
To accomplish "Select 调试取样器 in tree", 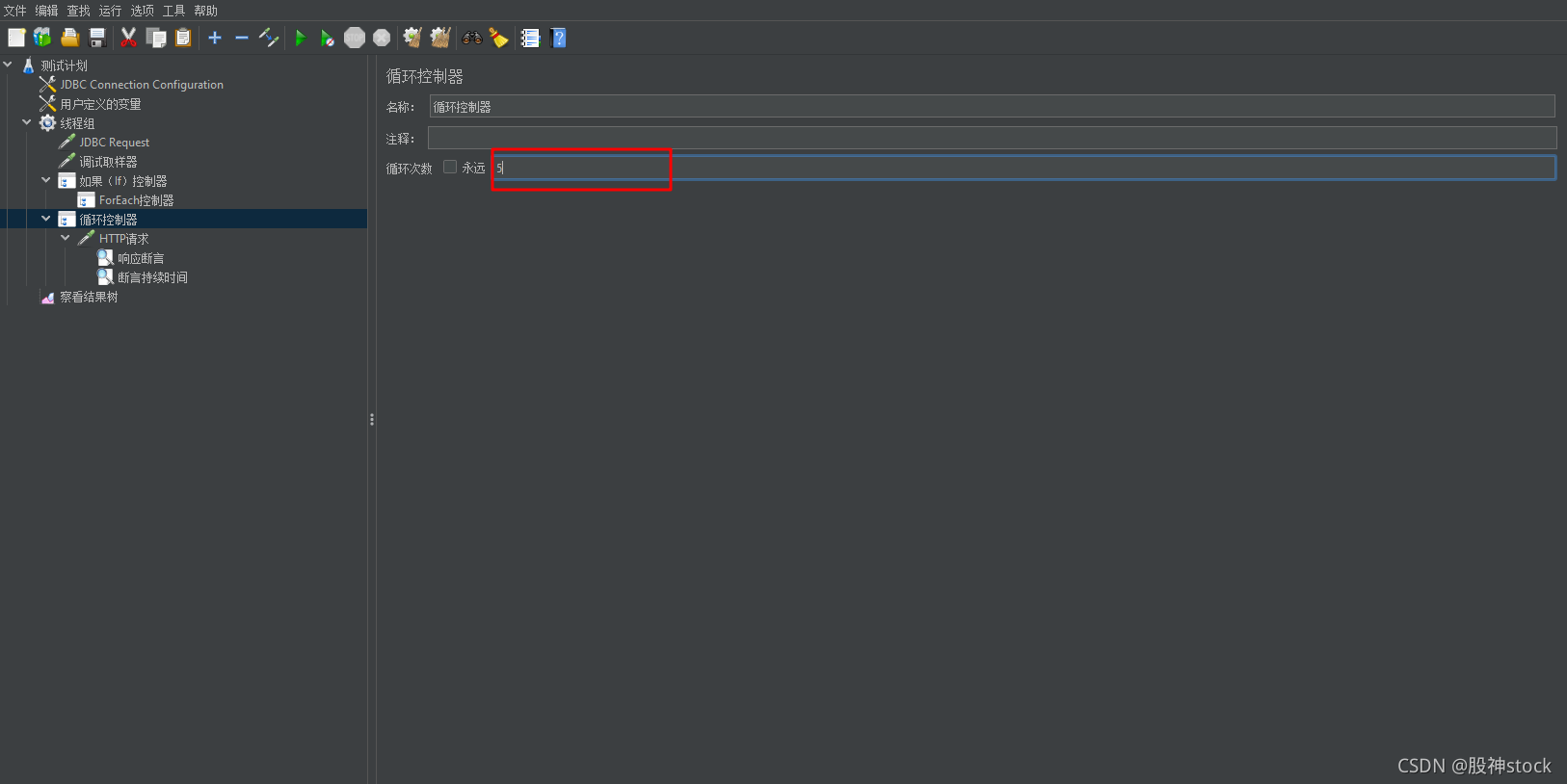I will pyautogui.click(x=108, y=162).
